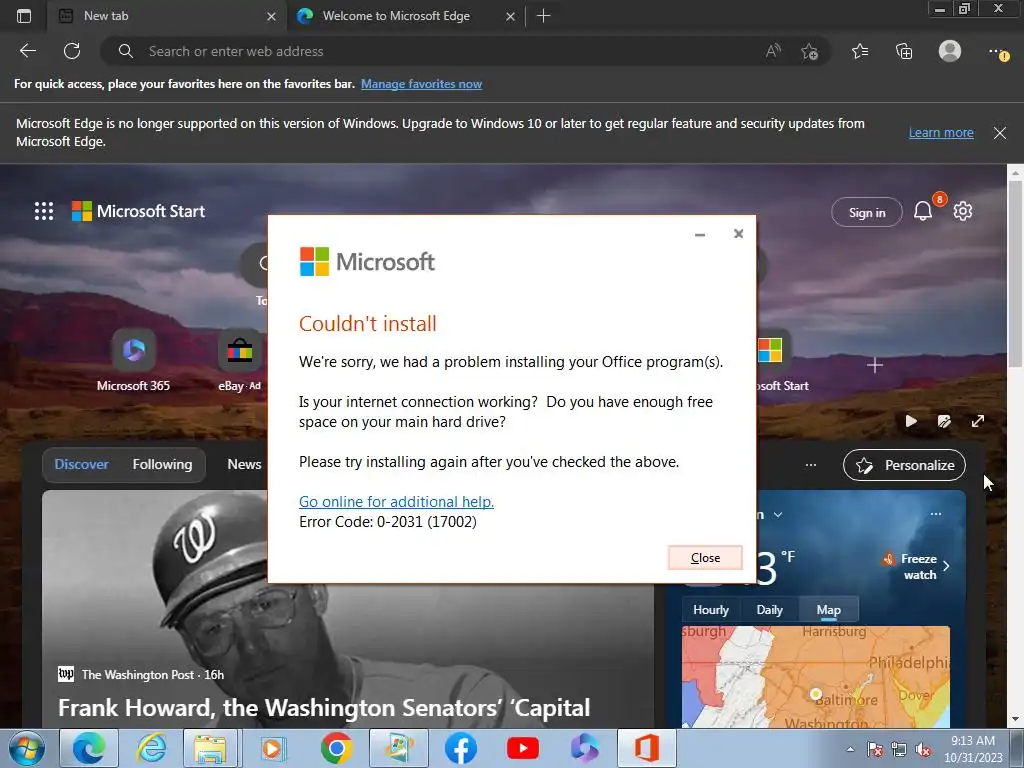Open the weather card more options menu
Viewport: 1024px width, 768px height.
coord(936,514)
